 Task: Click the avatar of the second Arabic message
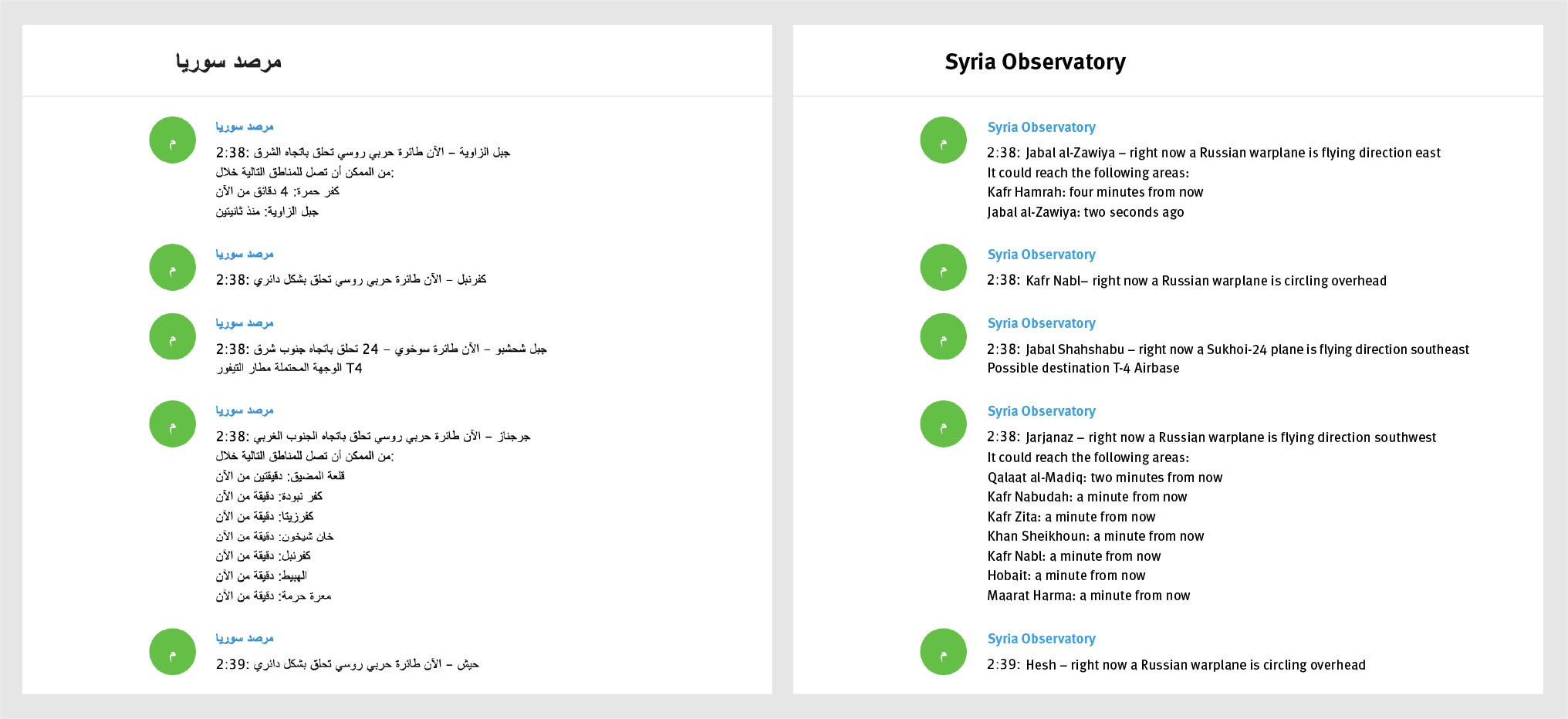coord(172,268)
